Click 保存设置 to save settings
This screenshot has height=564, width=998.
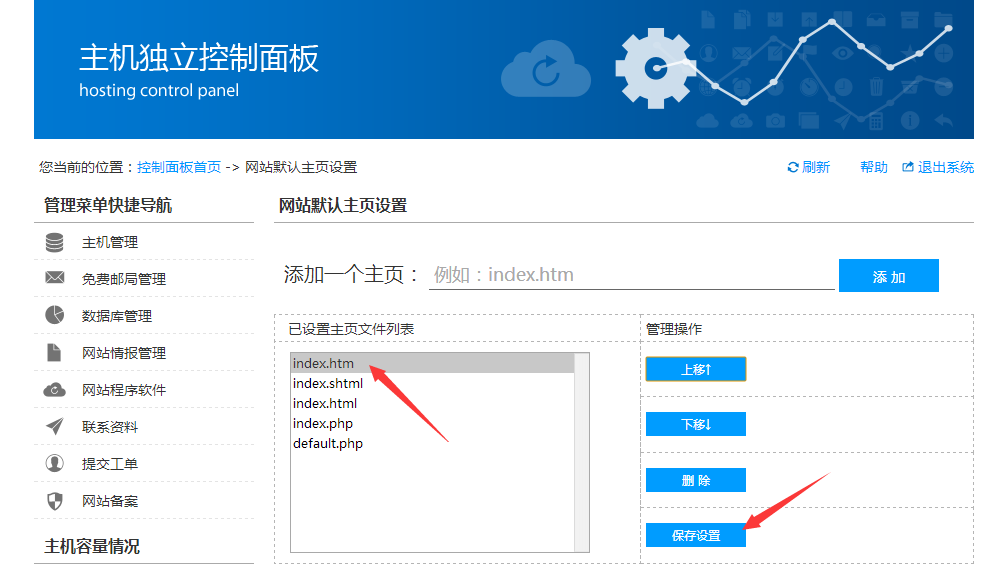695,536
